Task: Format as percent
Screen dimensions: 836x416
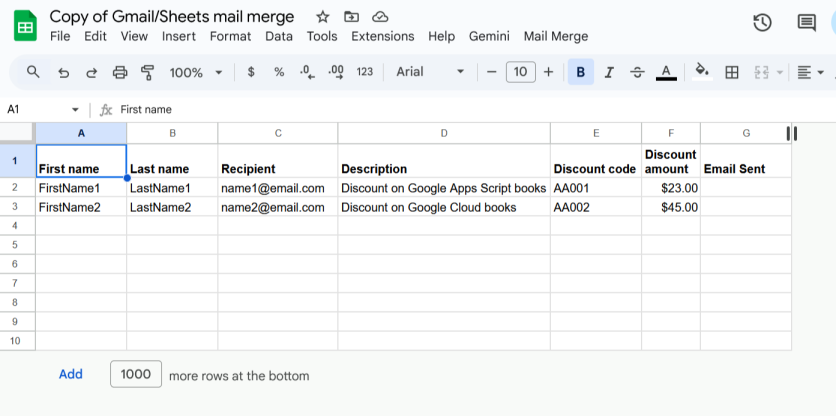Action: coord(279,72)
